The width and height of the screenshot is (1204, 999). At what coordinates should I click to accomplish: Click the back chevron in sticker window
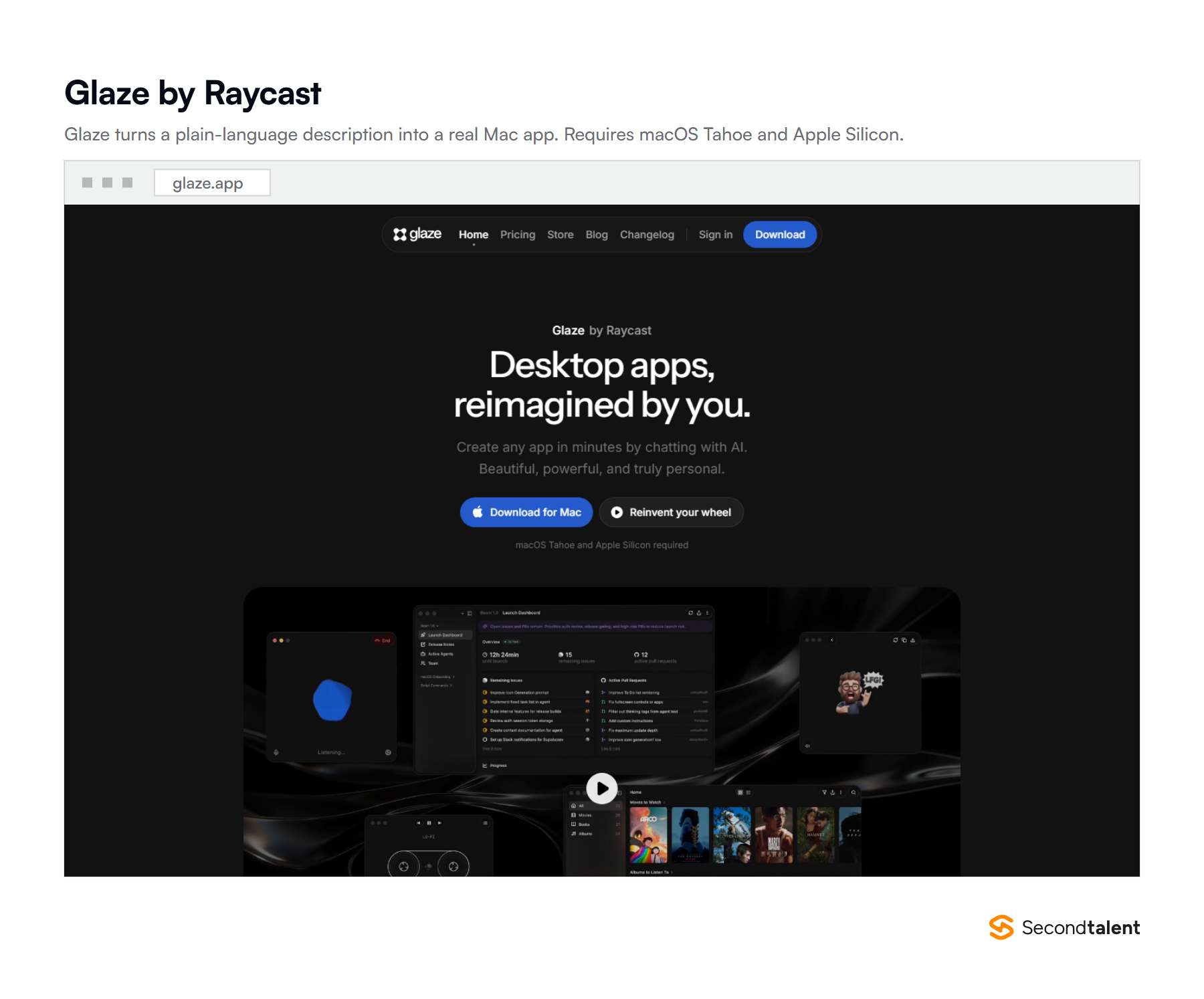pos(832,640)
